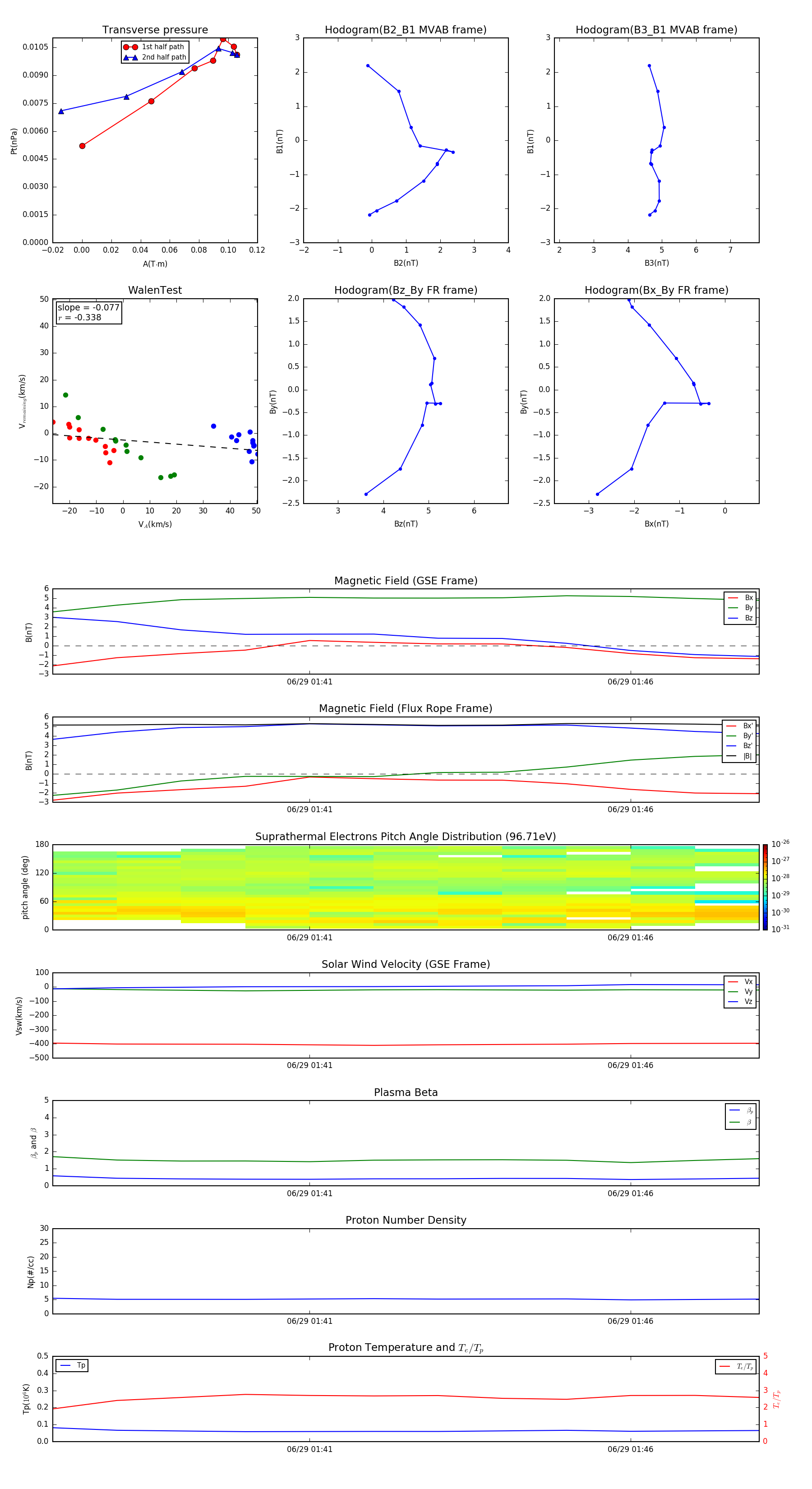The width and height of the screenshot is (812, 1489).
Task: Select the 'slope = -0.077' annotation
Action: (88, 308)
